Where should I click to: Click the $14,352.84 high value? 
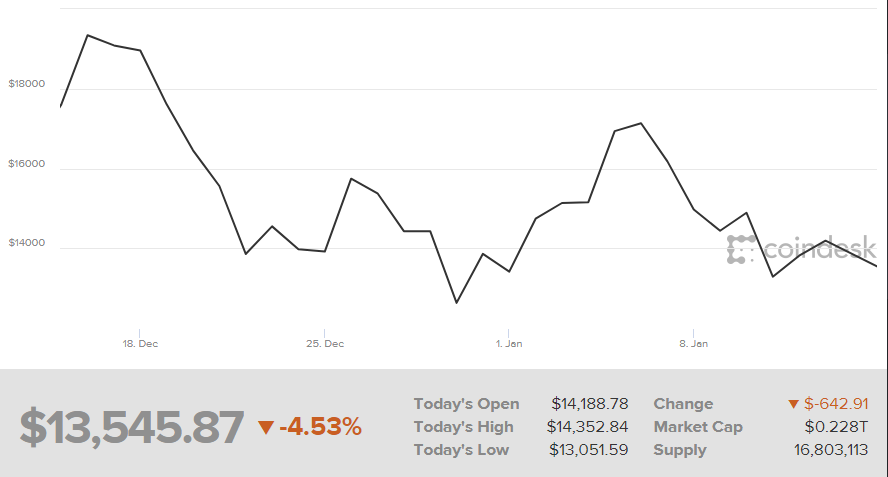pyautogui.click(x=589, y=427)
